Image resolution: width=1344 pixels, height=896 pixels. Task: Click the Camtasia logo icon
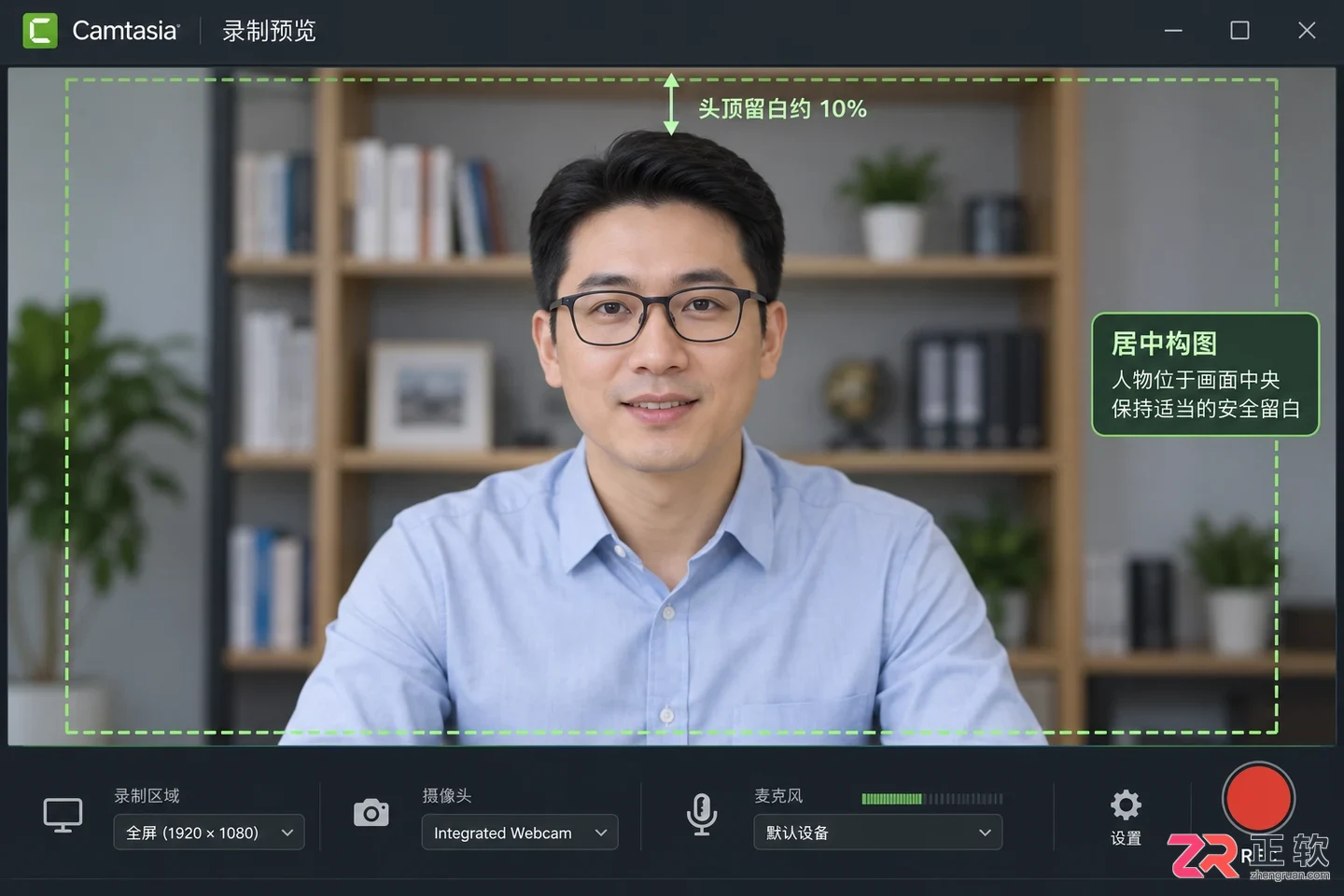click(40, 31)
